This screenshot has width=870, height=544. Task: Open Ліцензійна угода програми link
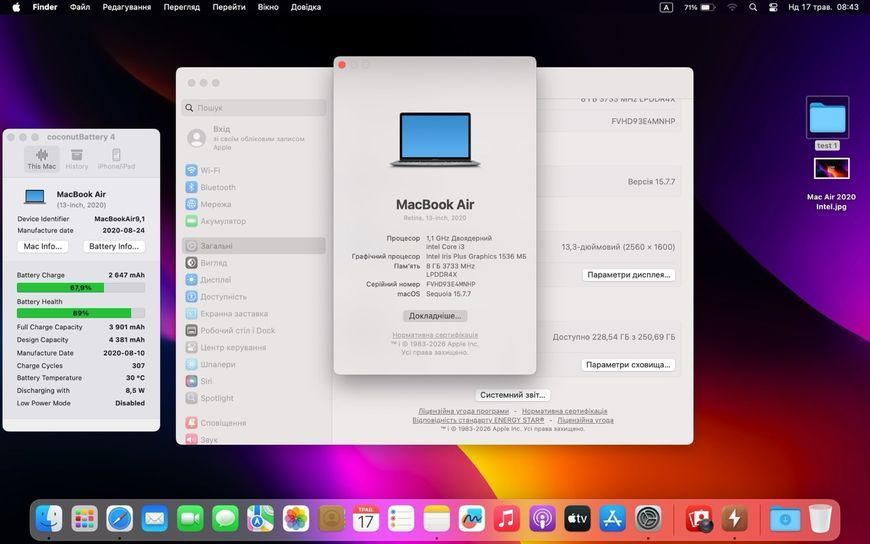pos(463,411)
